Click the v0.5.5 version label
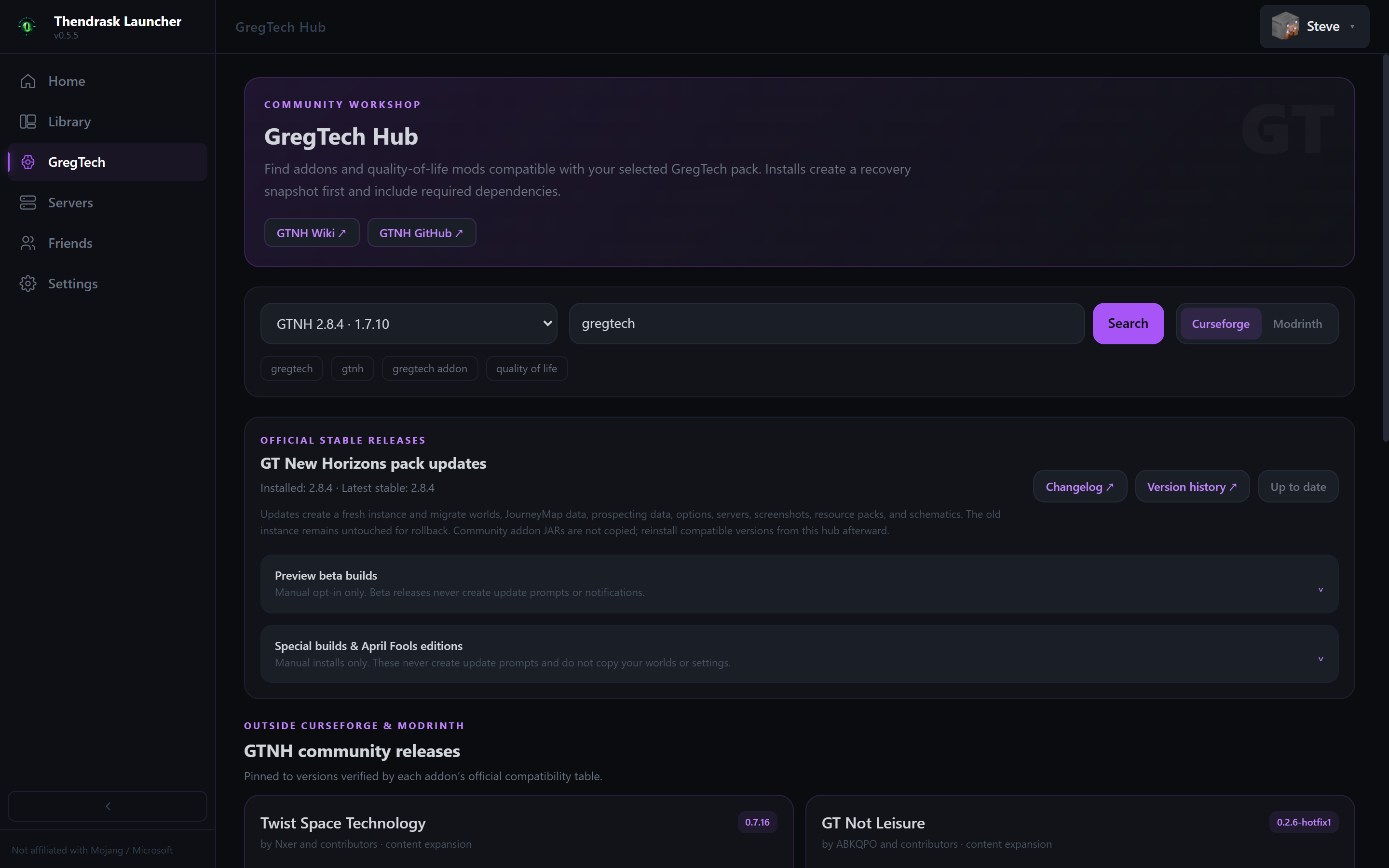1389x868 pixels. 66,36
